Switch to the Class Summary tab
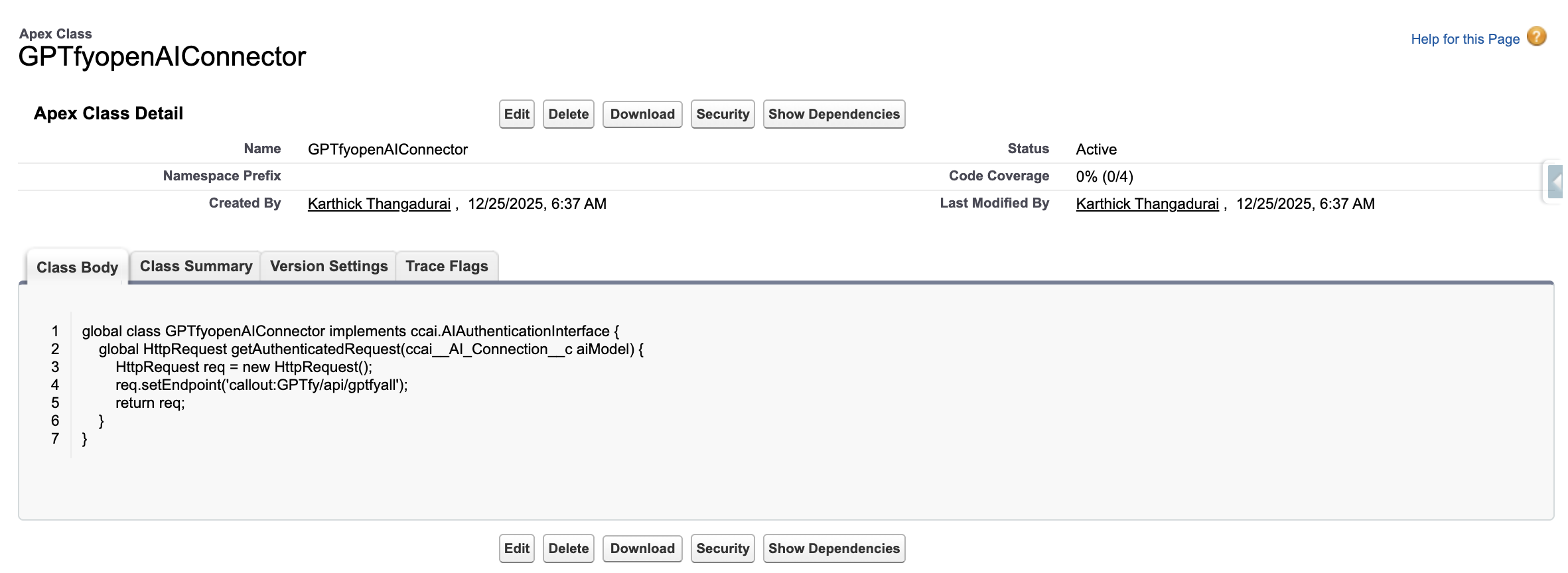Screen dimensions: 1568x573 click(196, 266)
